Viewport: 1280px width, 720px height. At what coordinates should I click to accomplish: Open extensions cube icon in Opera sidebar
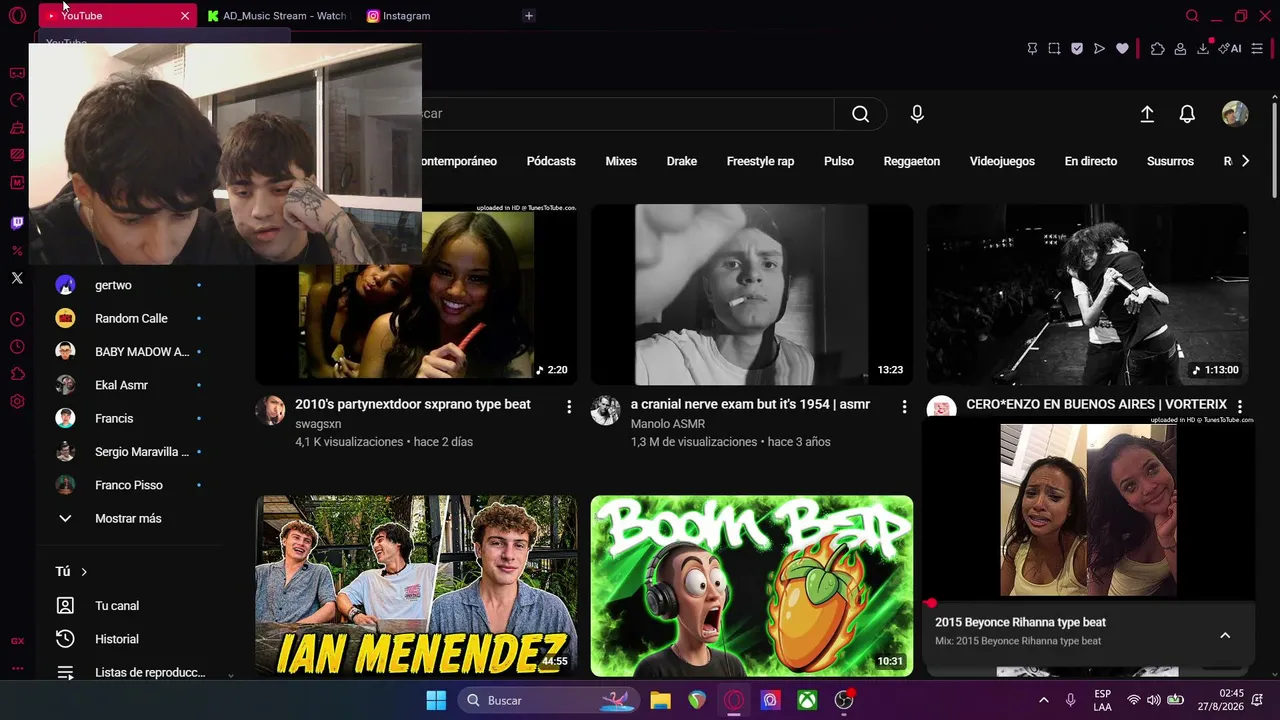pos(17,374)
